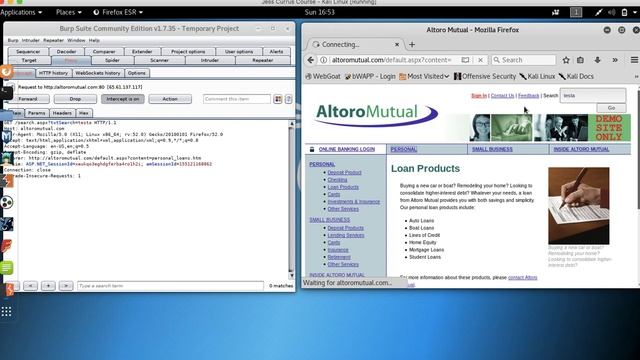The height and width of the screenshot is (360, 640).
Task: Open Firefox ESR app menu
Action: pos(118,12)
